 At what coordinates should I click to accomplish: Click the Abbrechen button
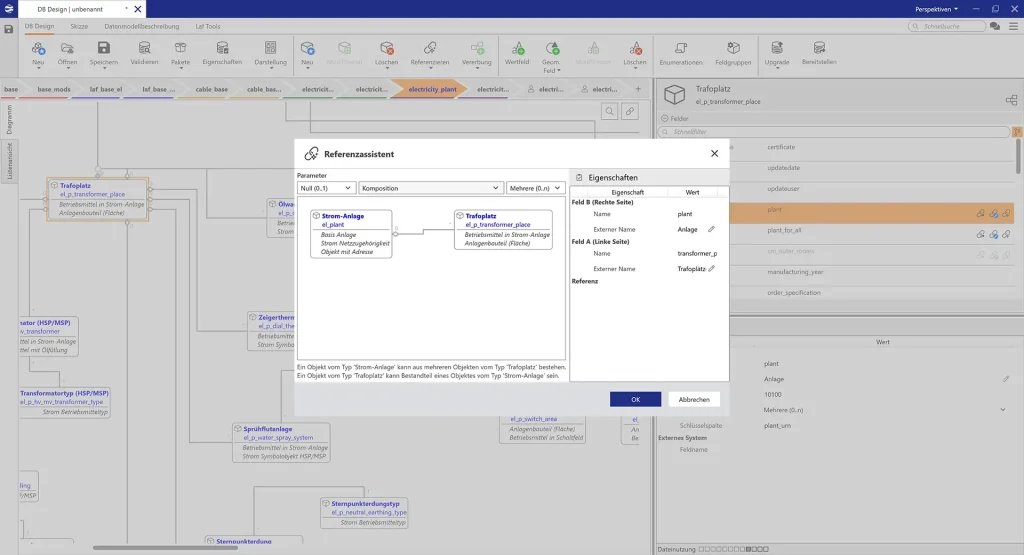click(x=694, y=399)
